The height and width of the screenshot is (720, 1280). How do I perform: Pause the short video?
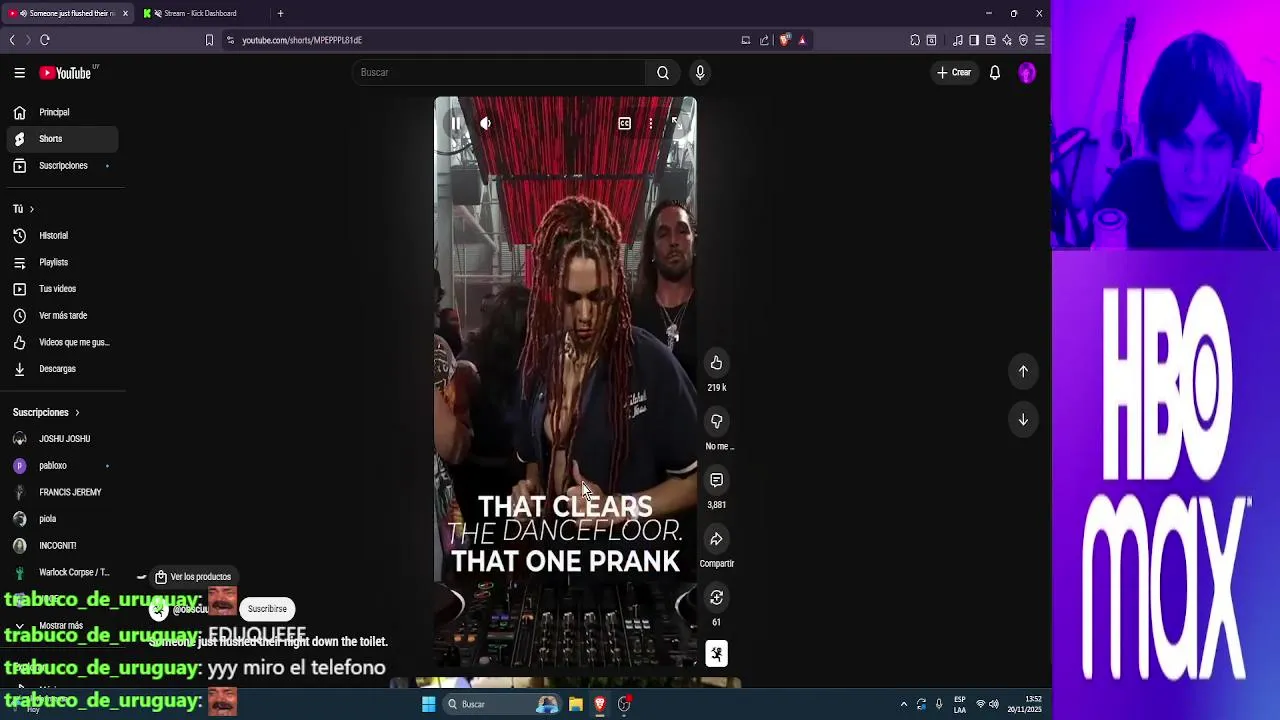[455, 124]
